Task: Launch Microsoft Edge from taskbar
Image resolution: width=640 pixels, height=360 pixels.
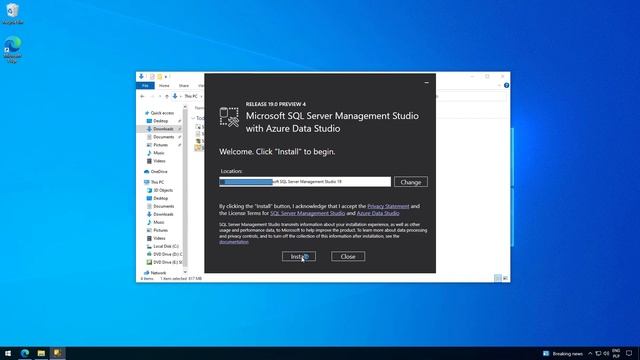Action: pos(25,353)
